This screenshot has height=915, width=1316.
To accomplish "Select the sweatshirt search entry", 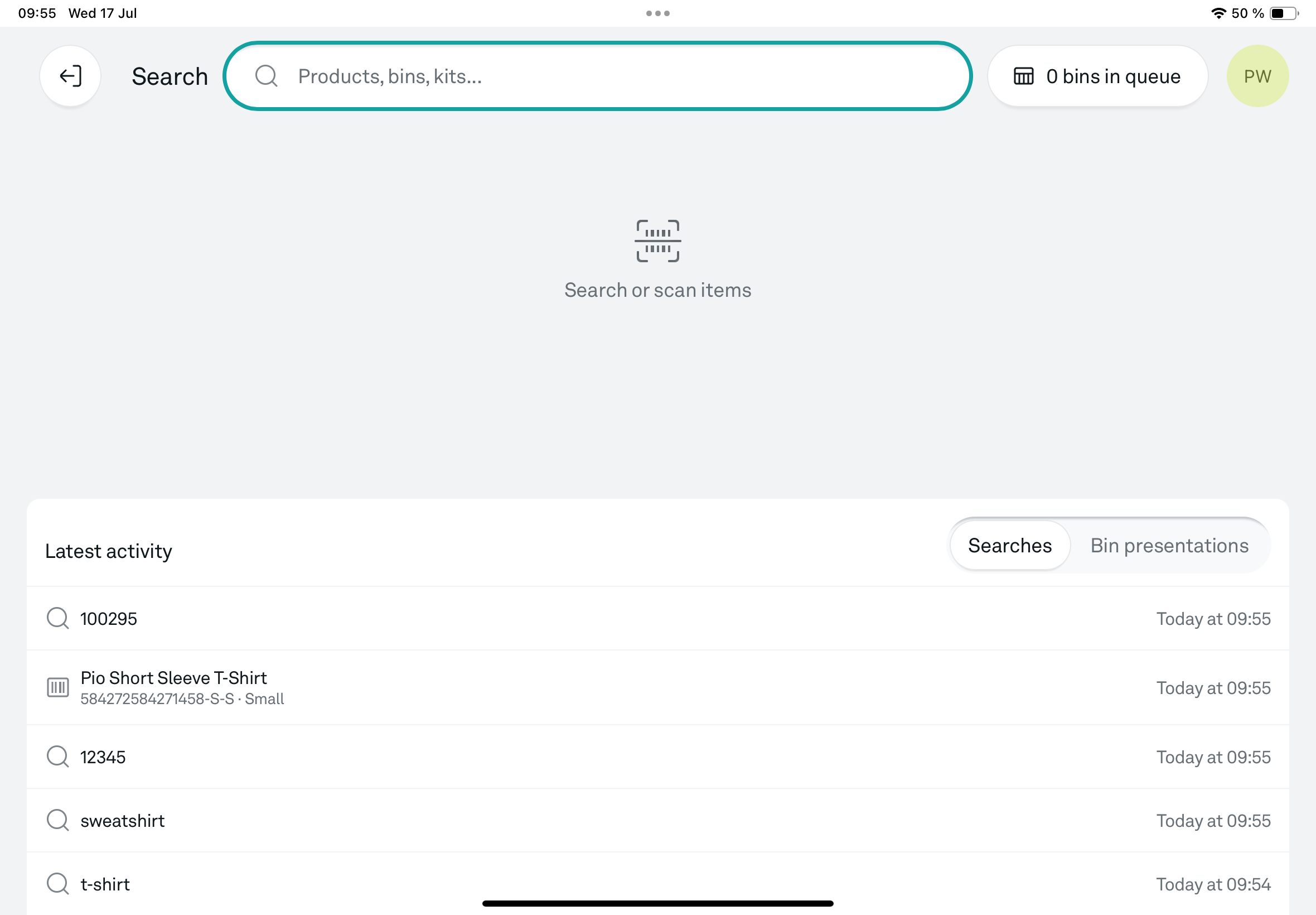I will (x=123, y=820).
